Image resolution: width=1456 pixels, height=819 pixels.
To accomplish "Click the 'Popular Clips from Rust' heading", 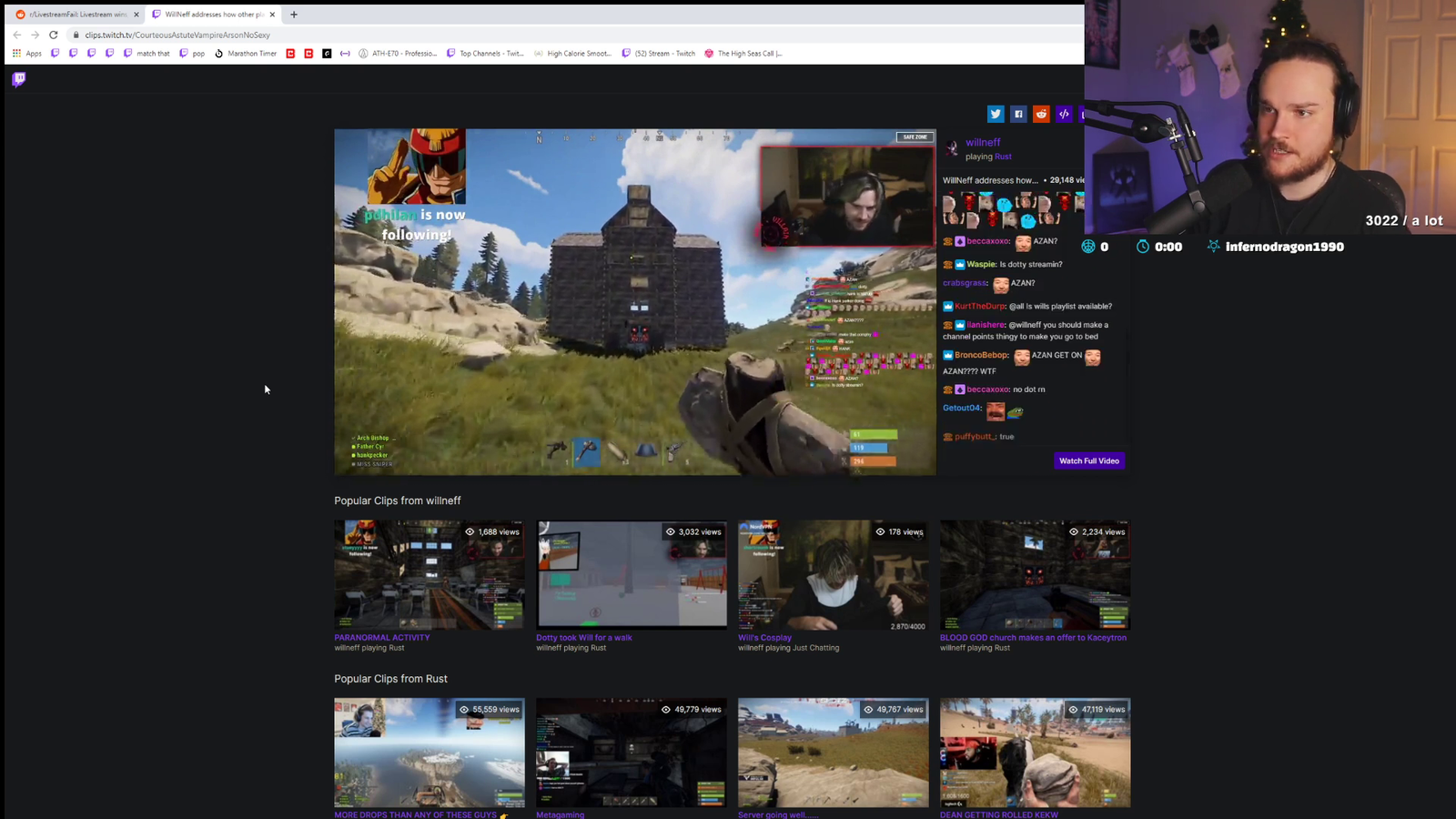I will point(391,679).
